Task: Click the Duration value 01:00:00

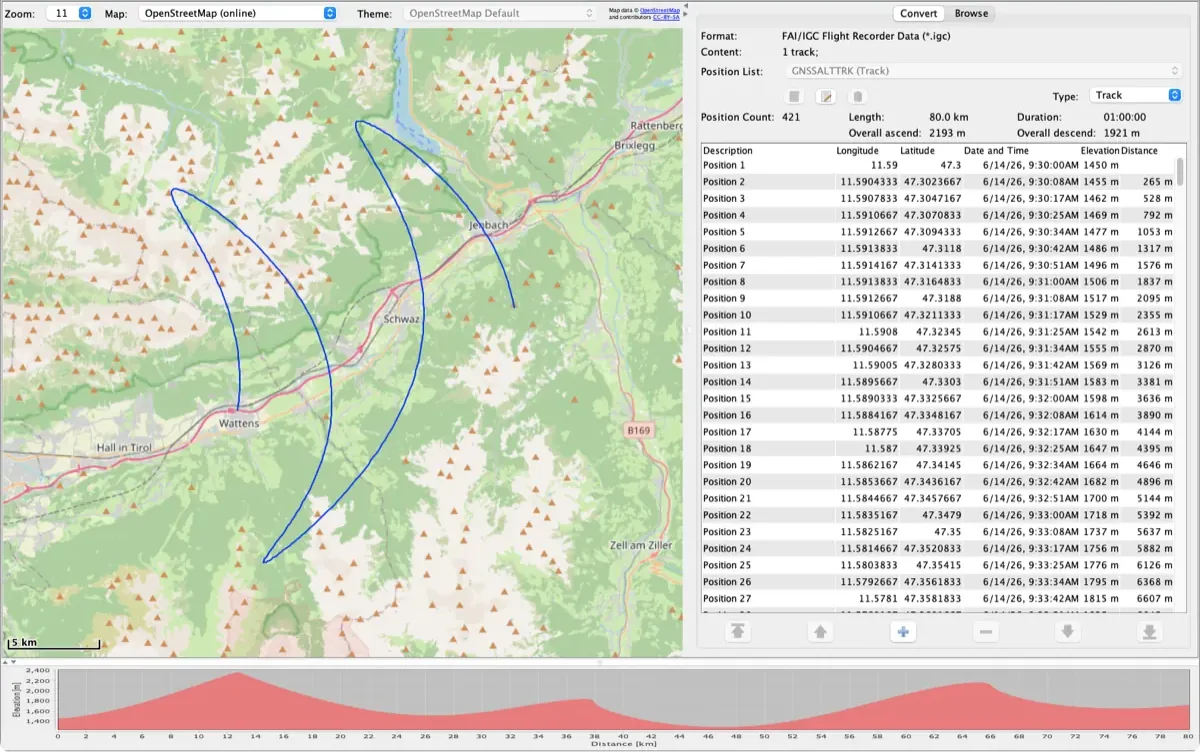Action: coord(1124,117)
